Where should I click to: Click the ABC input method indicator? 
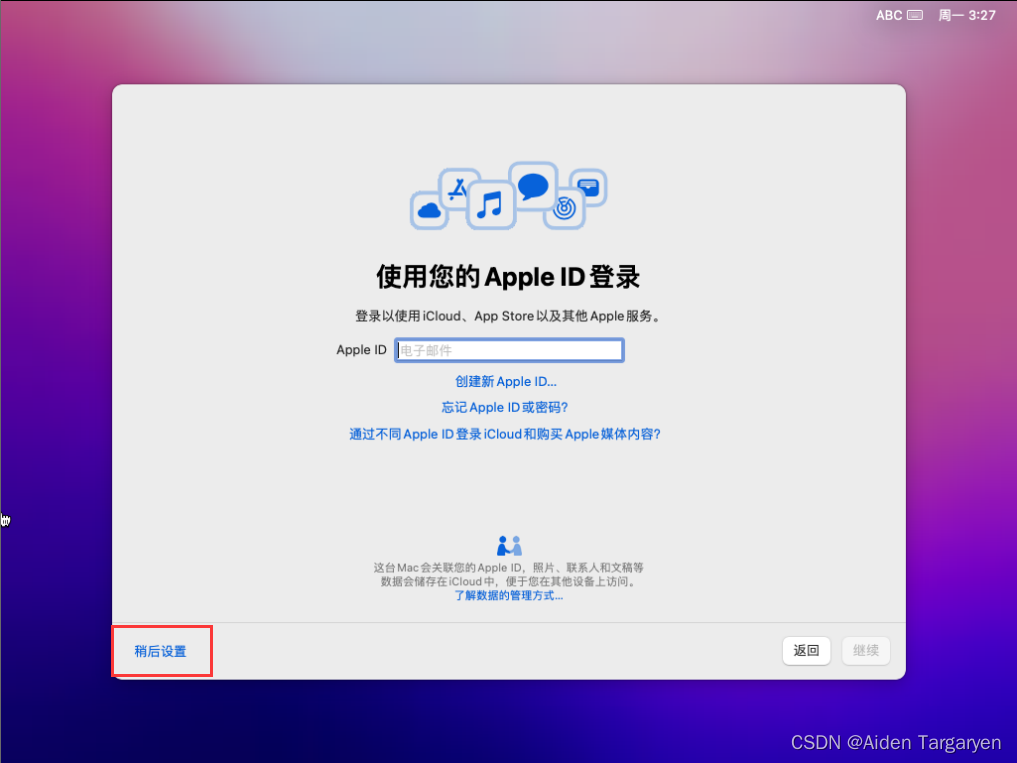[889, 15]
